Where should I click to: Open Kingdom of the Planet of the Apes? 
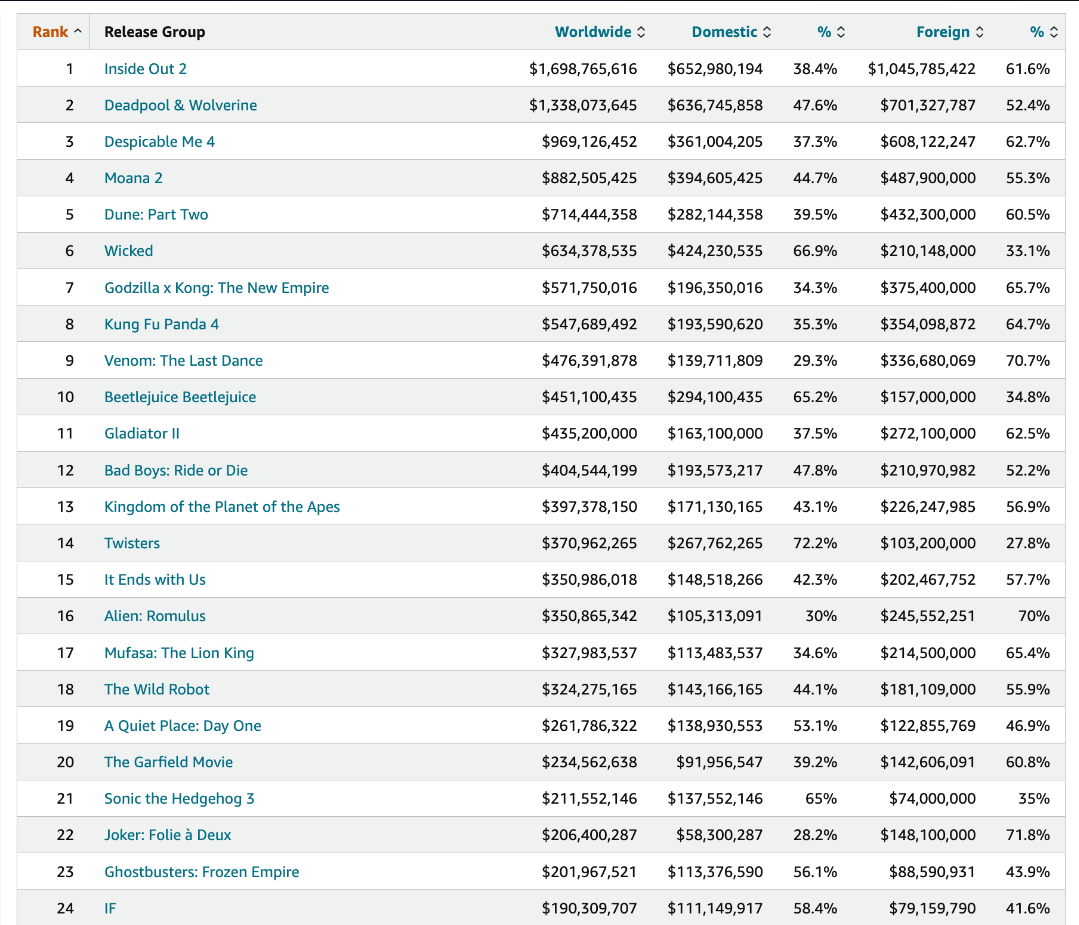pyautogui.click(x=222, y=507)
